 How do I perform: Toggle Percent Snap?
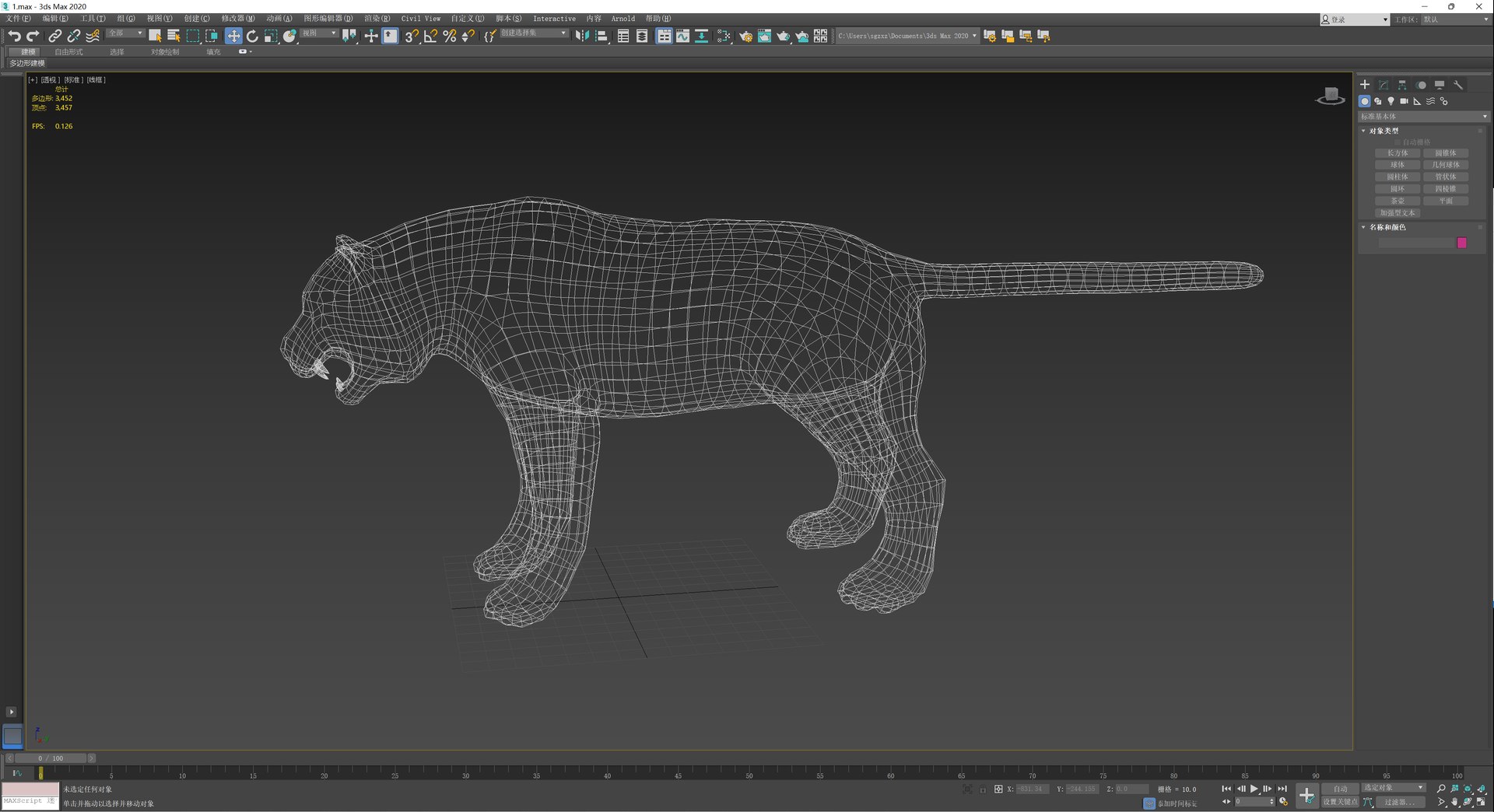point(449,36)
